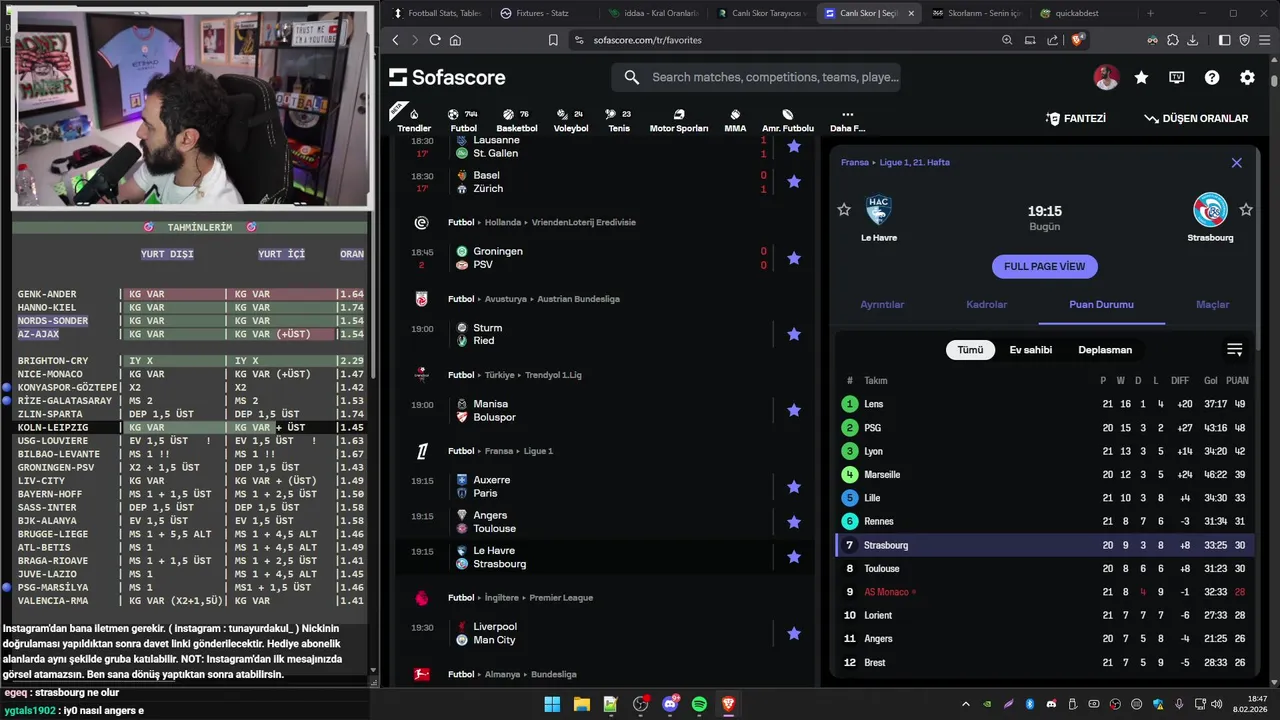This screenshot has width=1280, height=720.
Task: Go to browser home page
Action: pos(455,40)
